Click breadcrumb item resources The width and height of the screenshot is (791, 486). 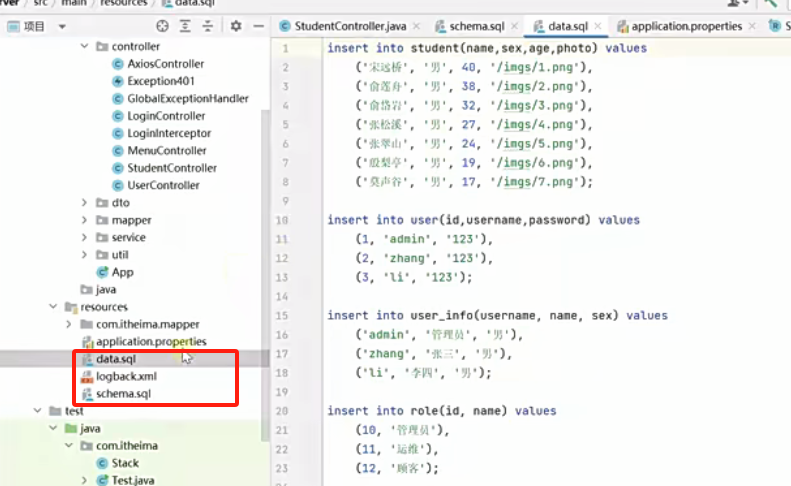[124, 3]
